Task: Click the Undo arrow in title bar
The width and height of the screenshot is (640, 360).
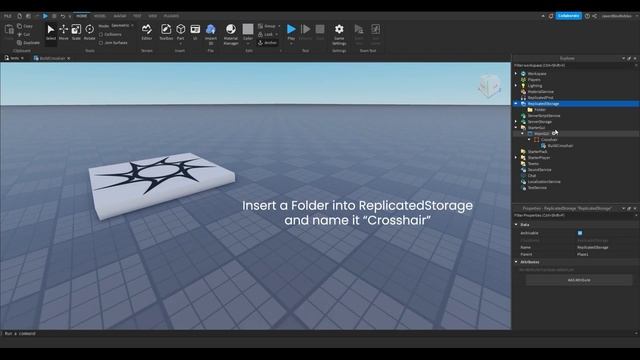Action: coord(62,16)
